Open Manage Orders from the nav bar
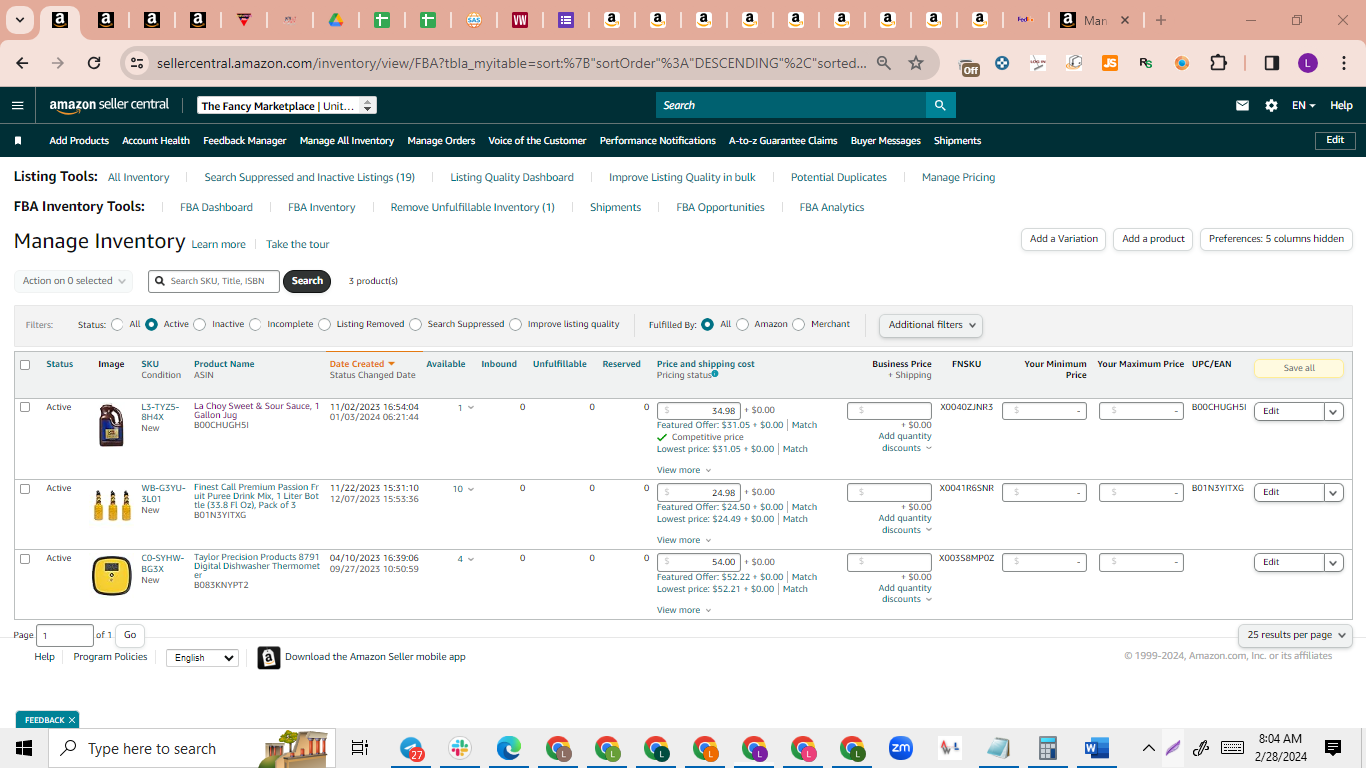This screenshot has width=1366, height=768. [441, 141]
